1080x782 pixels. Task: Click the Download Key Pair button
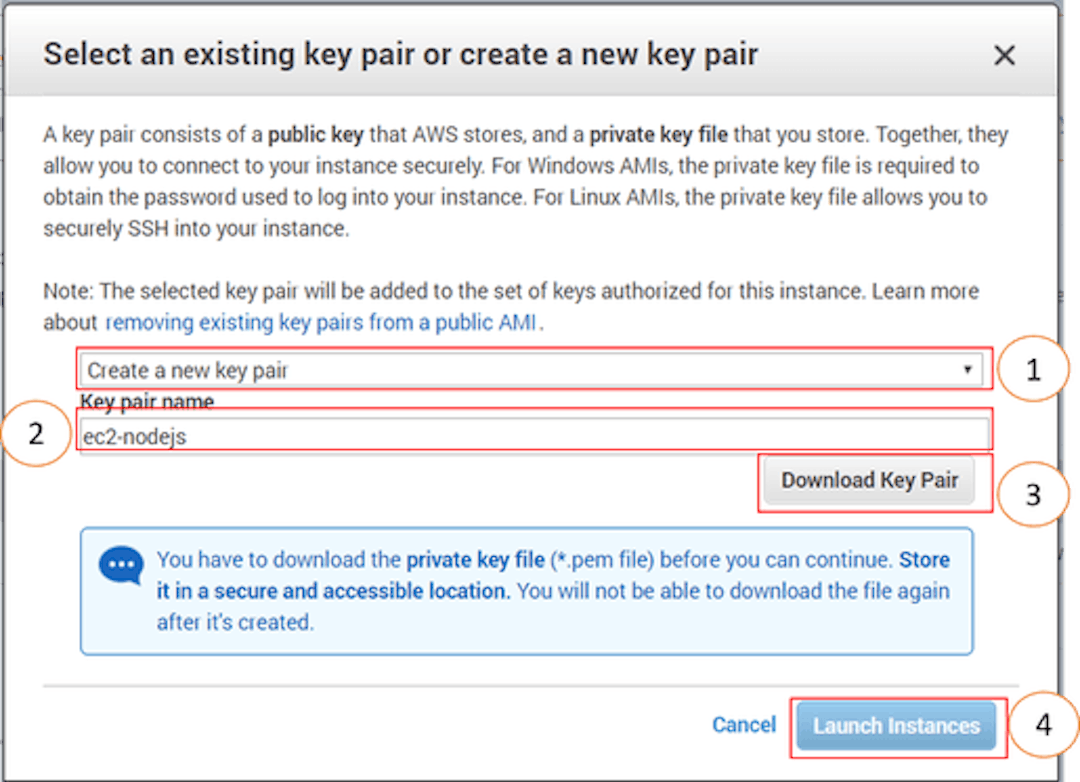coord(869,480)
